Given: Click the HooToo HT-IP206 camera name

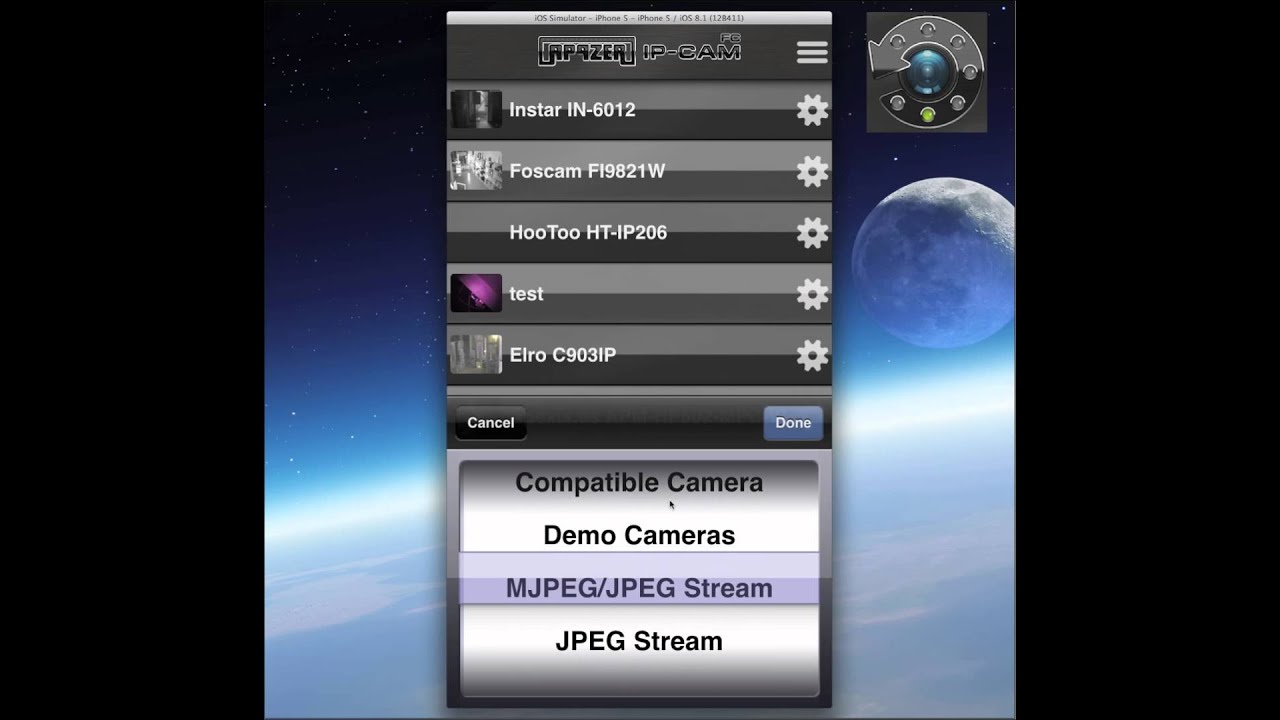Looking at the screenshot, I should (x=588, y=233).
